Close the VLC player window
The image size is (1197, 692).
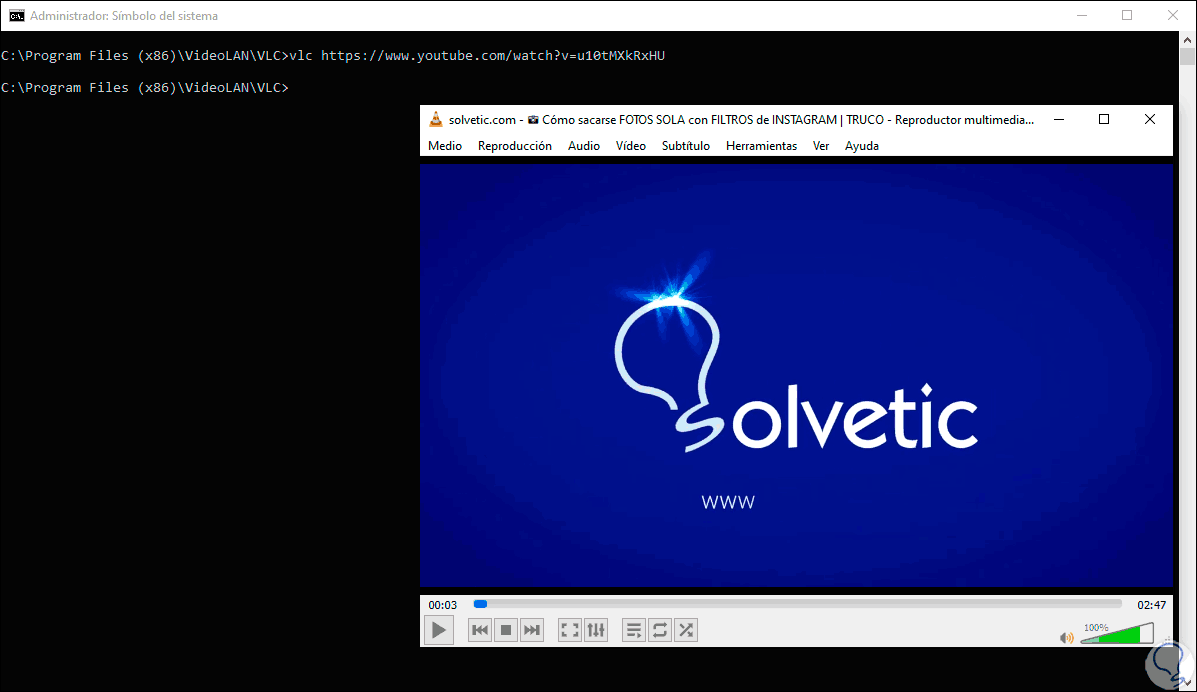pos(1150,119)
